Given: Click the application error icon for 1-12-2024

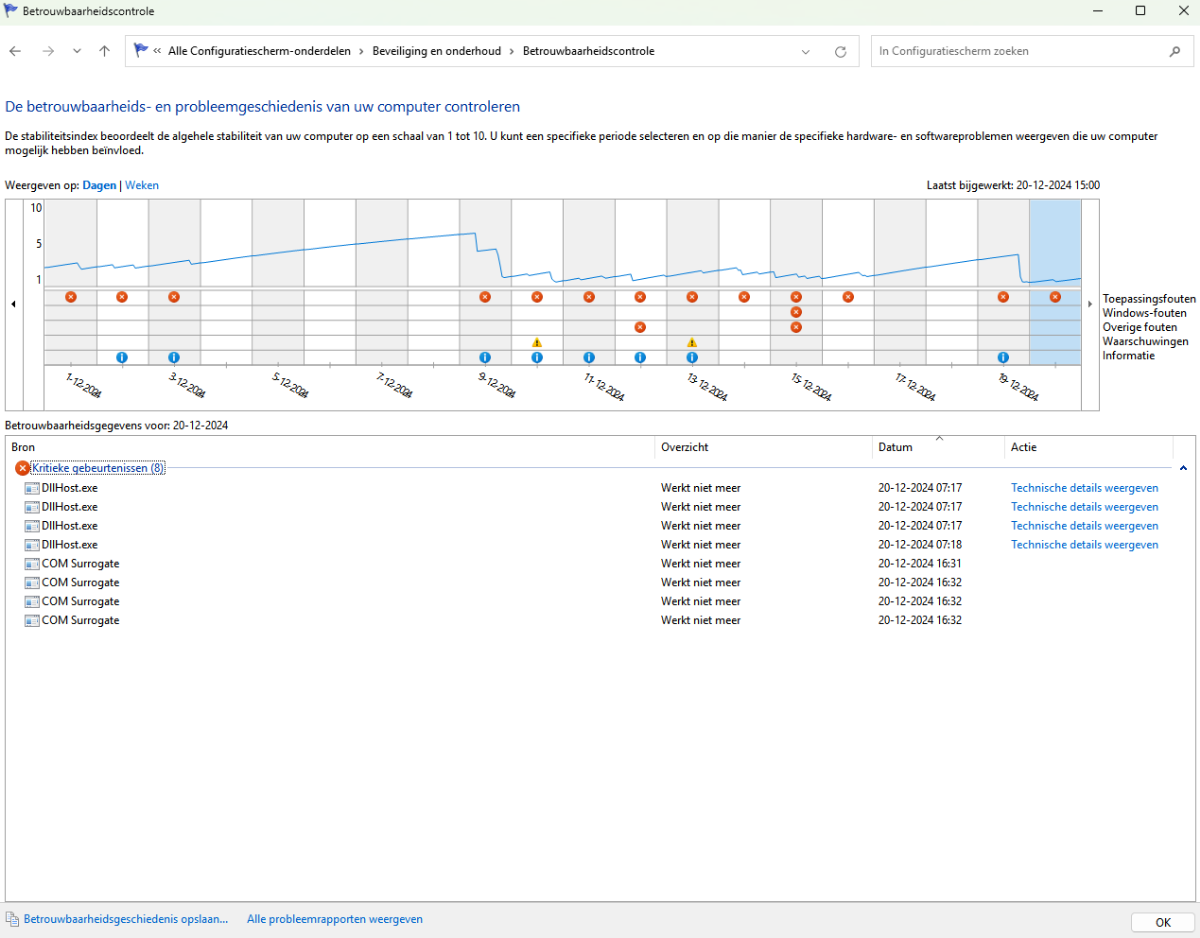Looking at the screenshot, I should [70, 297].
